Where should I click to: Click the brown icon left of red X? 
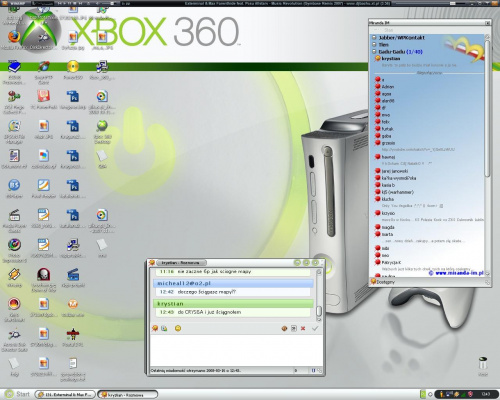coord(284,328)
